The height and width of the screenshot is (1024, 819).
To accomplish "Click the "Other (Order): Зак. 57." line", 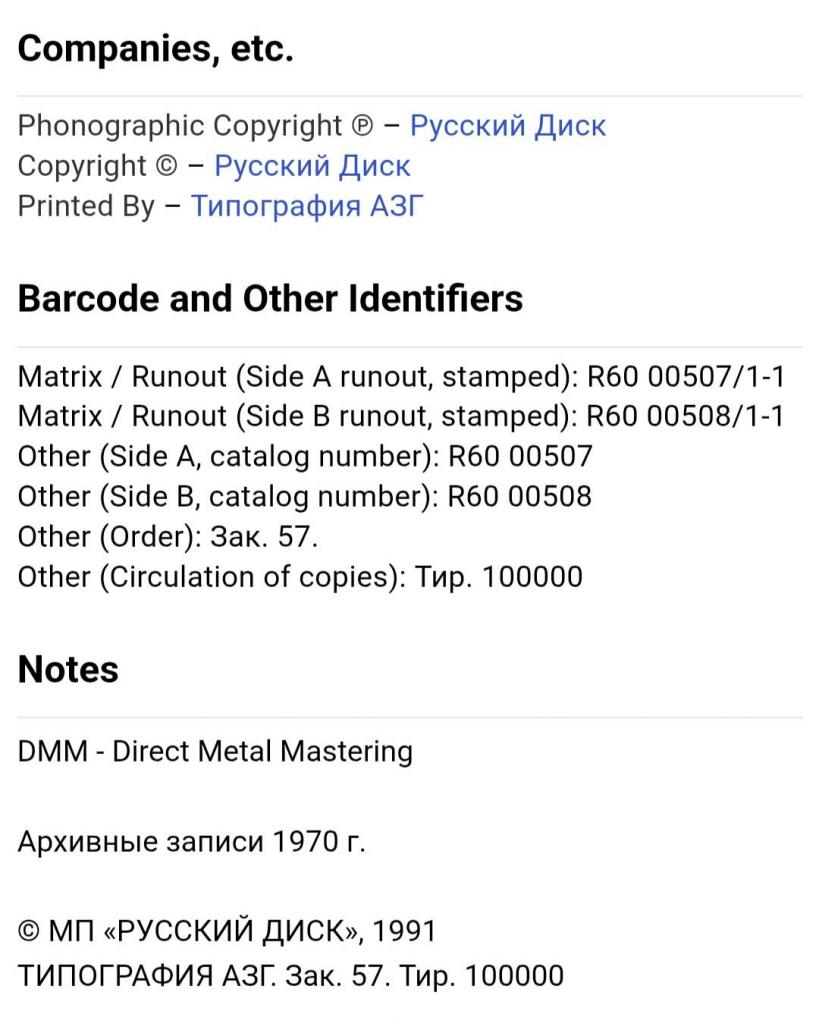I will (168, 537).
